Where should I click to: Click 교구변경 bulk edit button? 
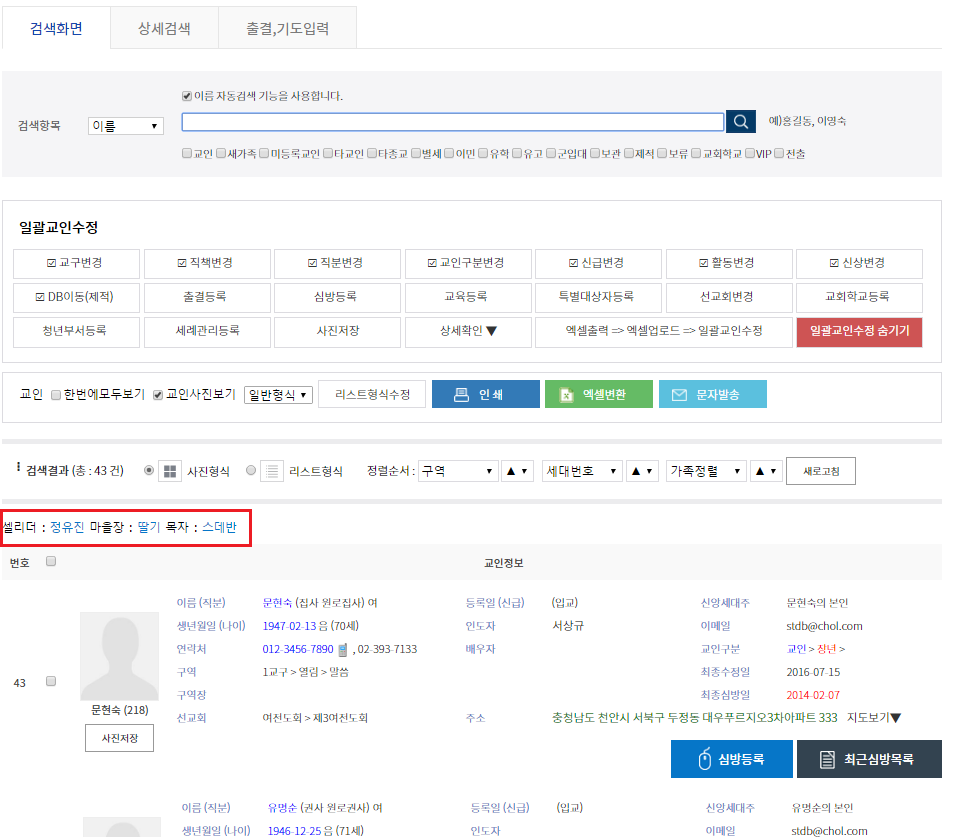[76, 264]
